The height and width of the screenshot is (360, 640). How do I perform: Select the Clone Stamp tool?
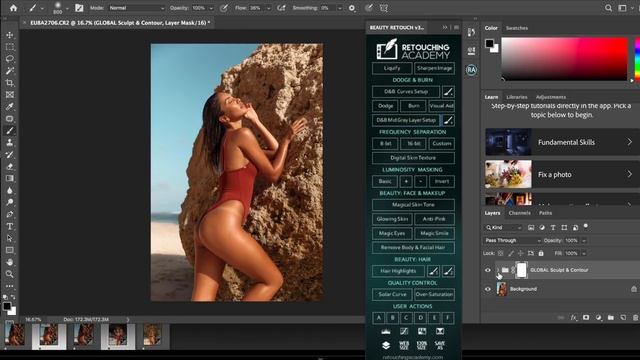tap(10, 142)
